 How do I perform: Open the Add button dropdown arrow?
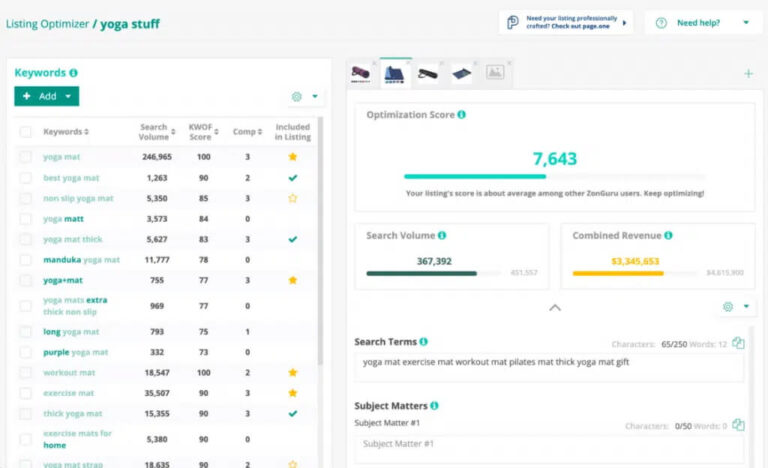point(69,97)
